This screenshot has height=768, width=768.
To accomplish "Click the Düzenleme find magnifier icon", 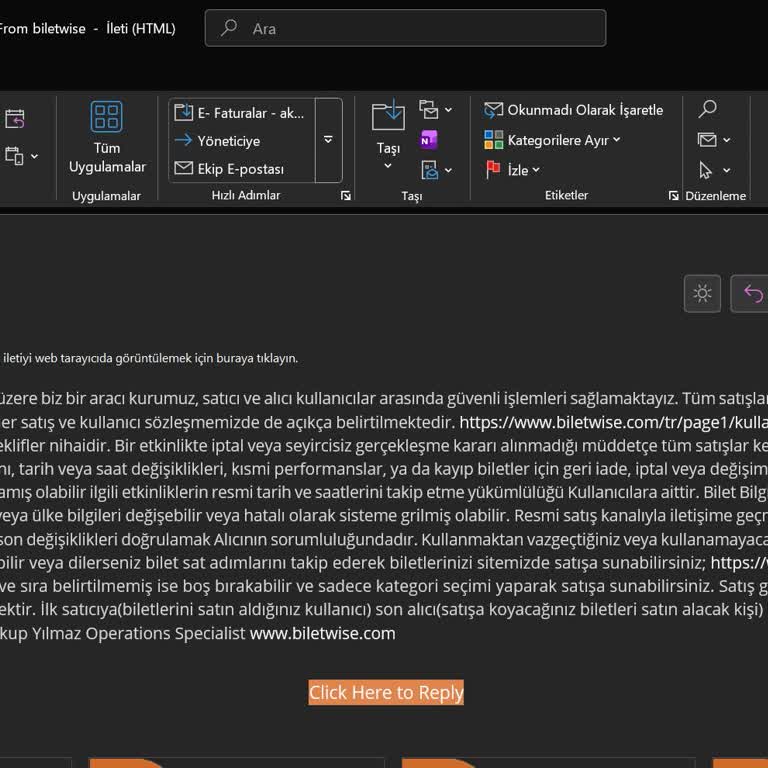I will [707, 109].
